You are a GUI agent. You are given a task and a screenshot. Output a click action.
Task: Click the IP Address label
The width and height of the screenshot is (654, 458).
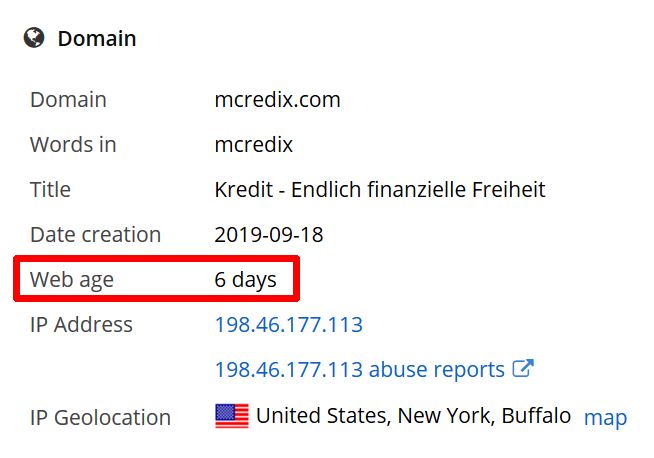click(x=81, y=325)
